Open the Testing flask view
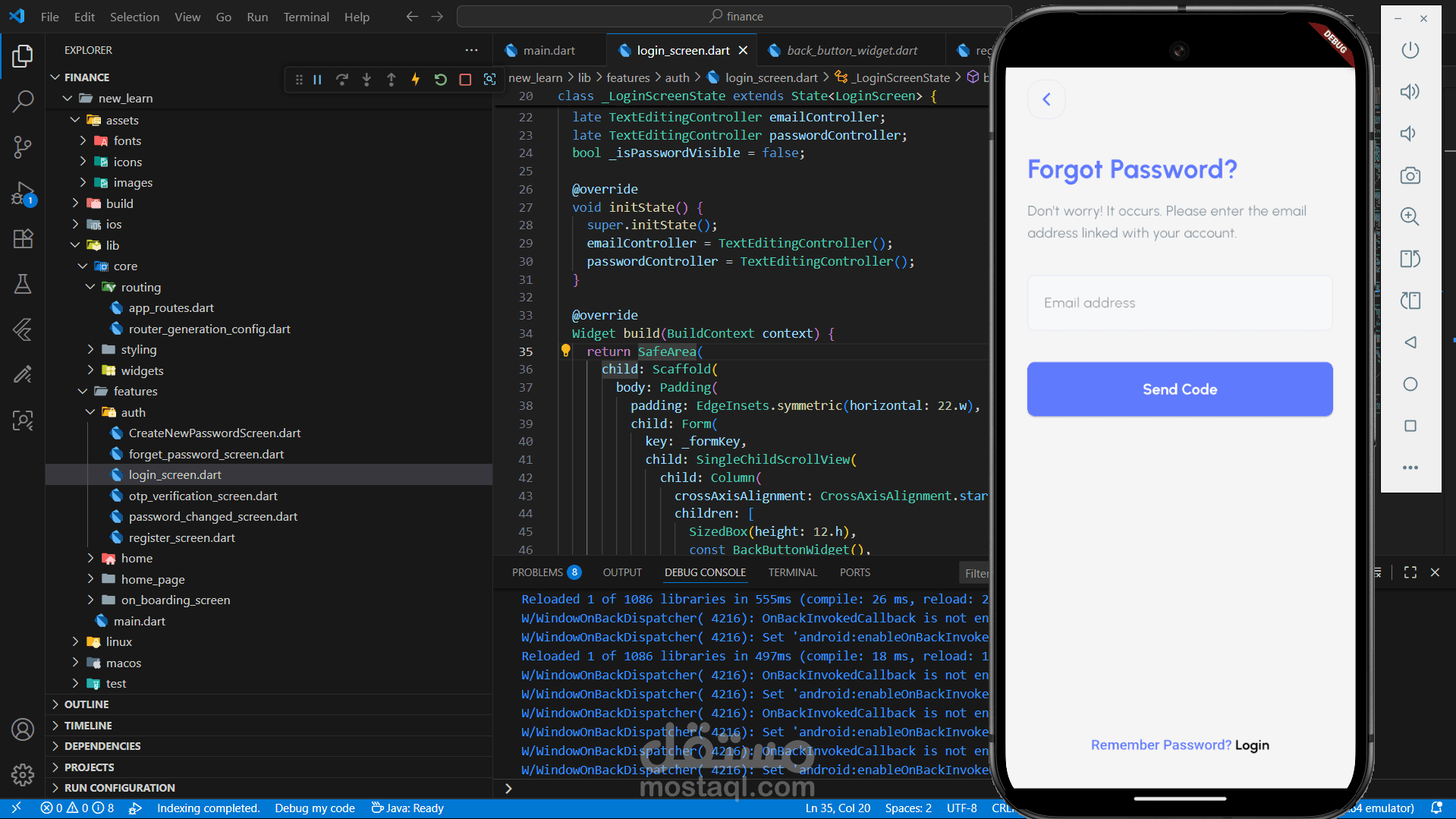1456x819 pixels. (23, 284)
